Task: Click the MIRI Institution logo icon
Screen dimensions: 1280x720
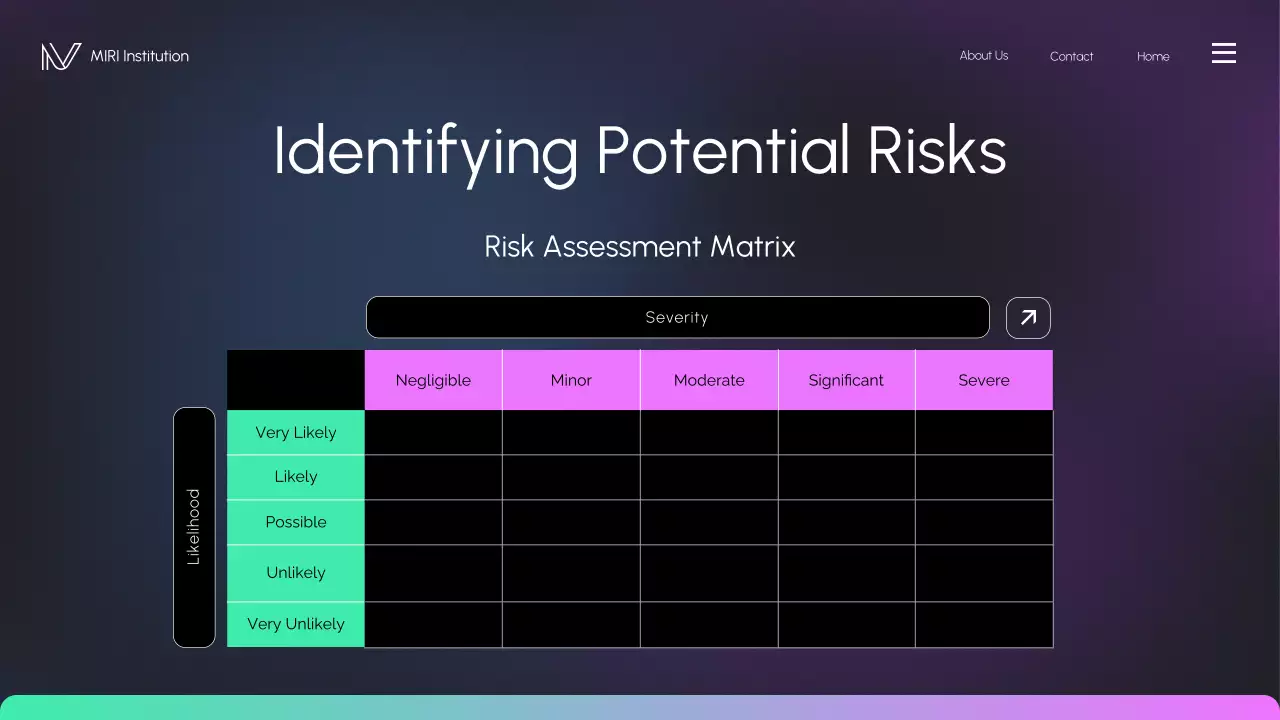Action: point(58,56)
